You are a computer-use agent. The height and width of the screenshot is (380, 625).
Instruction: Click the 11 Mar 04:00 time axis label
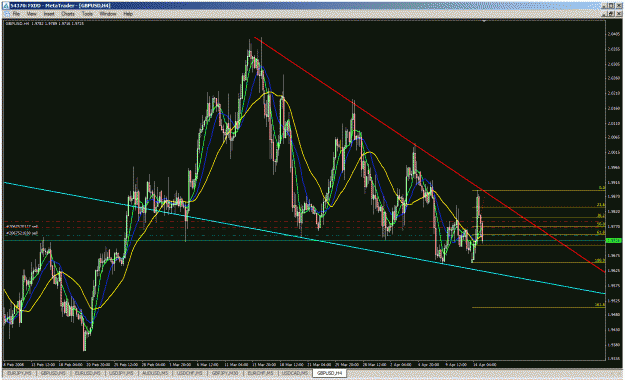coord(236,364)
